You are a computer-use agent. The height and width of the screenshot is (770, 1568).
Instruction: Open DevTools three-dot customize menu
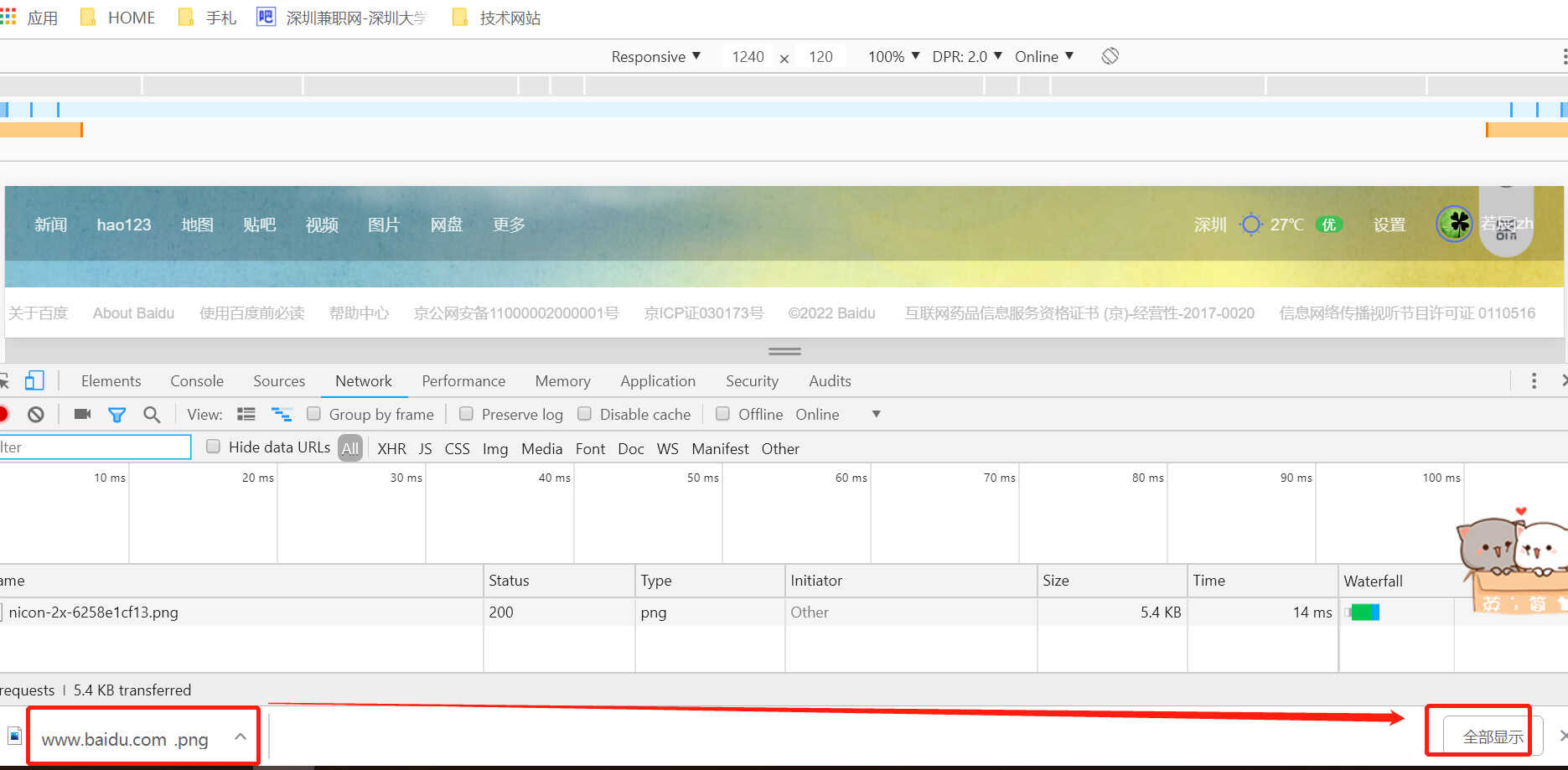pyautogui.click(x=1534, y=381)
